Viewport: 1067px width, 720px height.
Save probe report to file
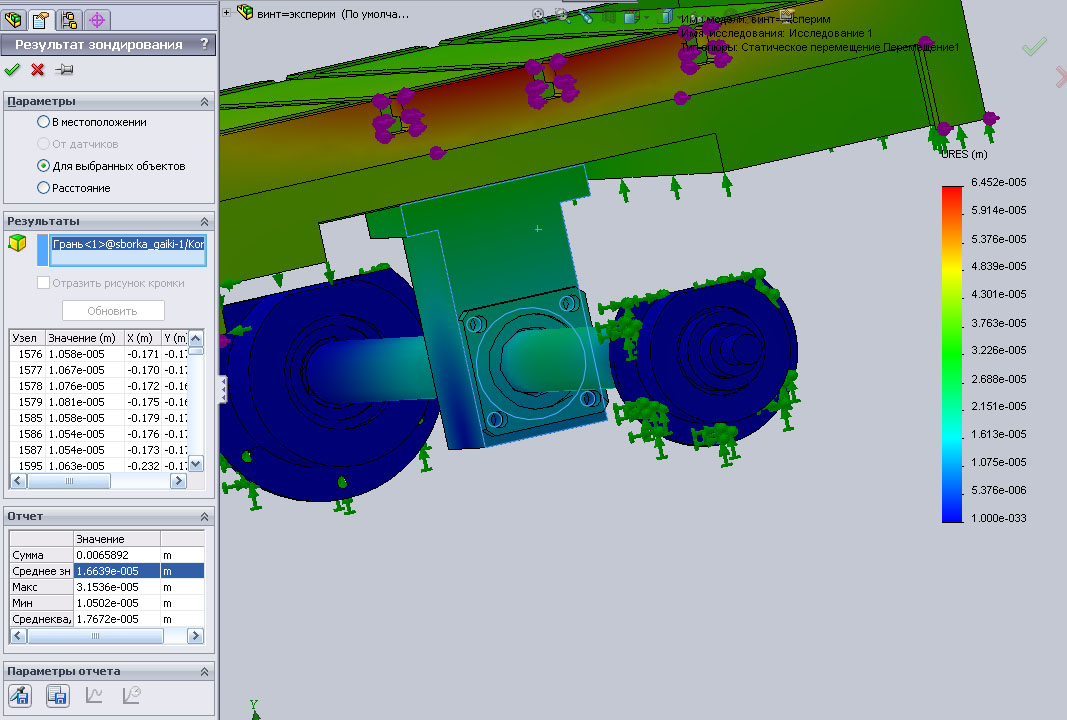[57, 696]
